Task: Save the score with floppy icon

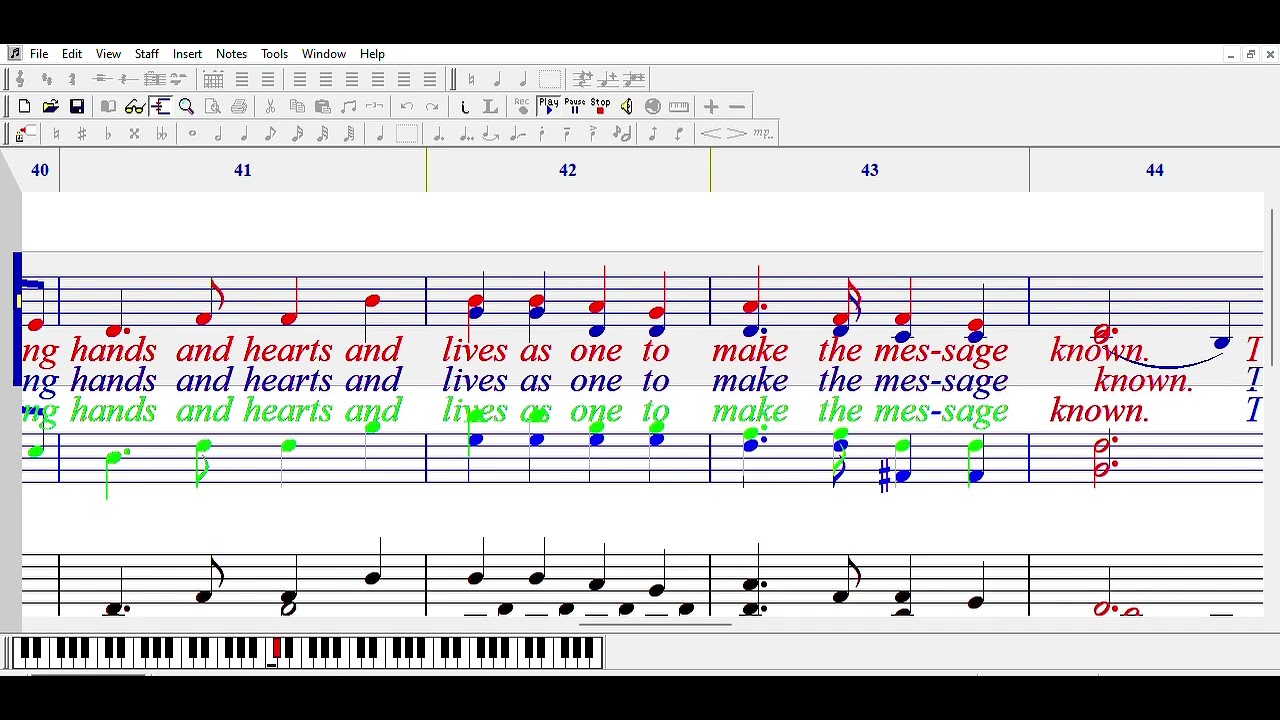Action: (76, 106)
